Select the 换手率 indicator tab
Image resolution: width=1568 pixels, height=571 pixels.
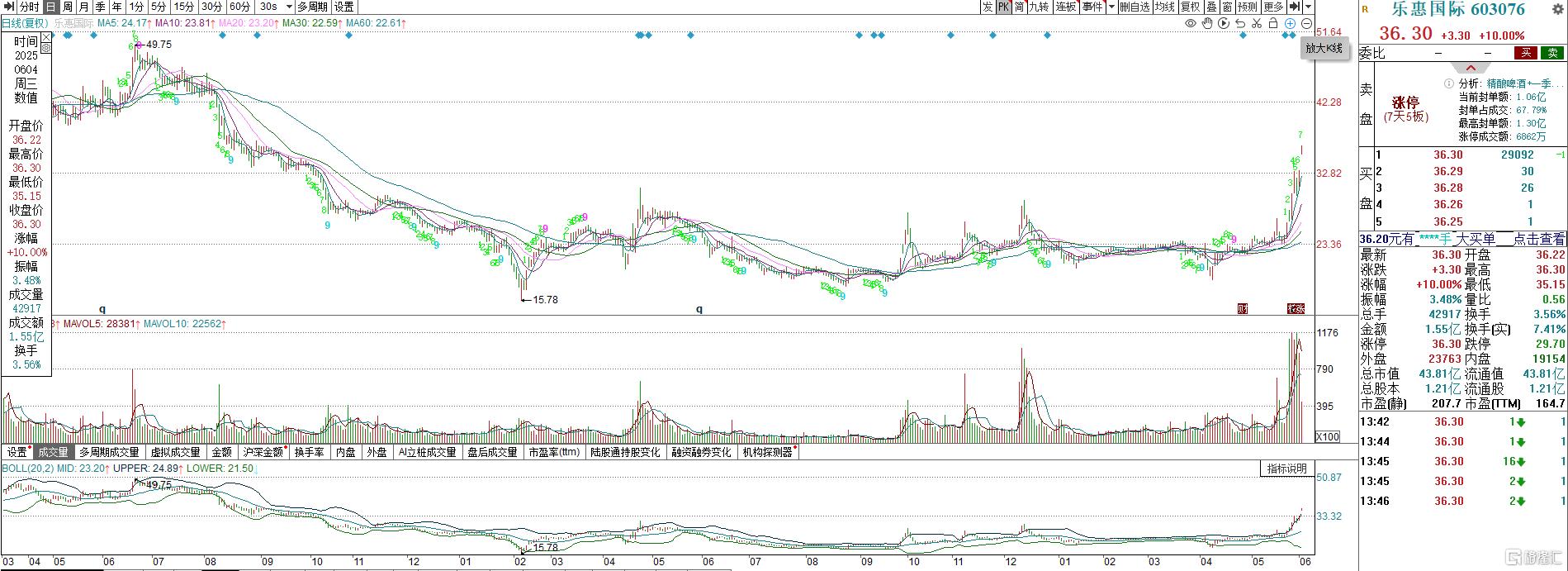coord(310,453)
